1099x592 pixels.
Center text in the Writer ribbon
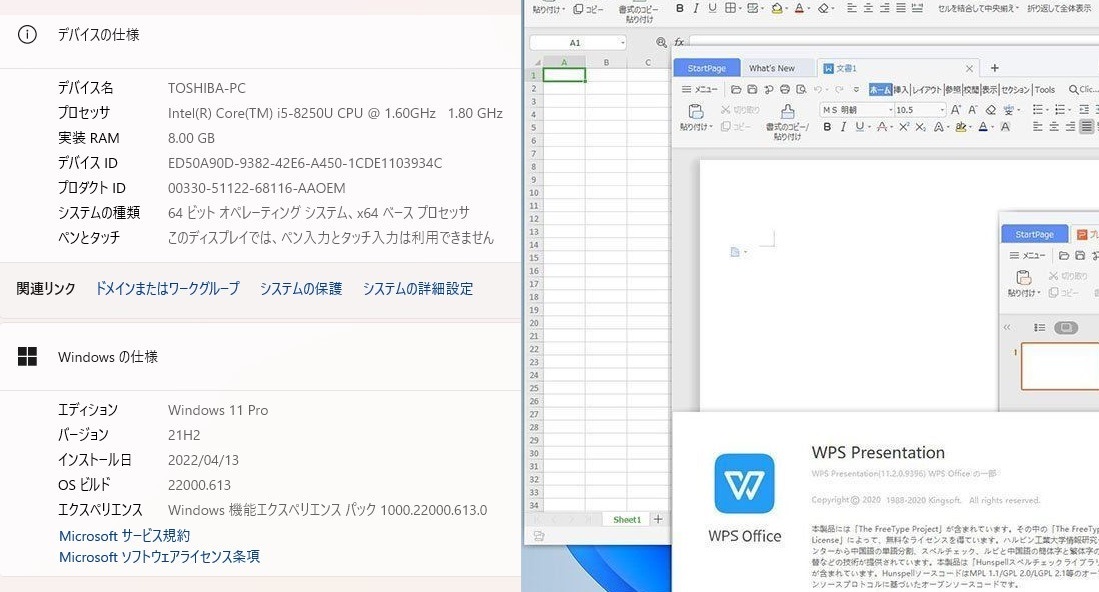tap(1054, 127)
